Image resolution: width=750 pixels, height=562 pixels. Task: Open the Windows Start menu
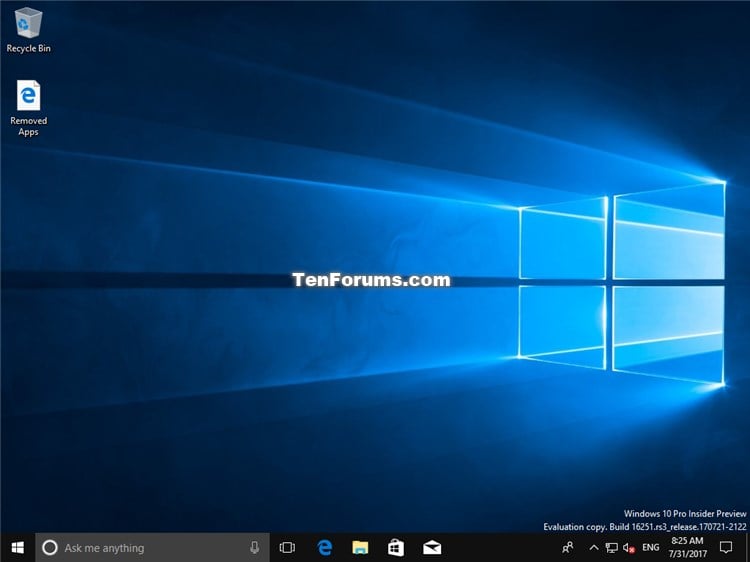pyautogui.click(x=18, y=548)
